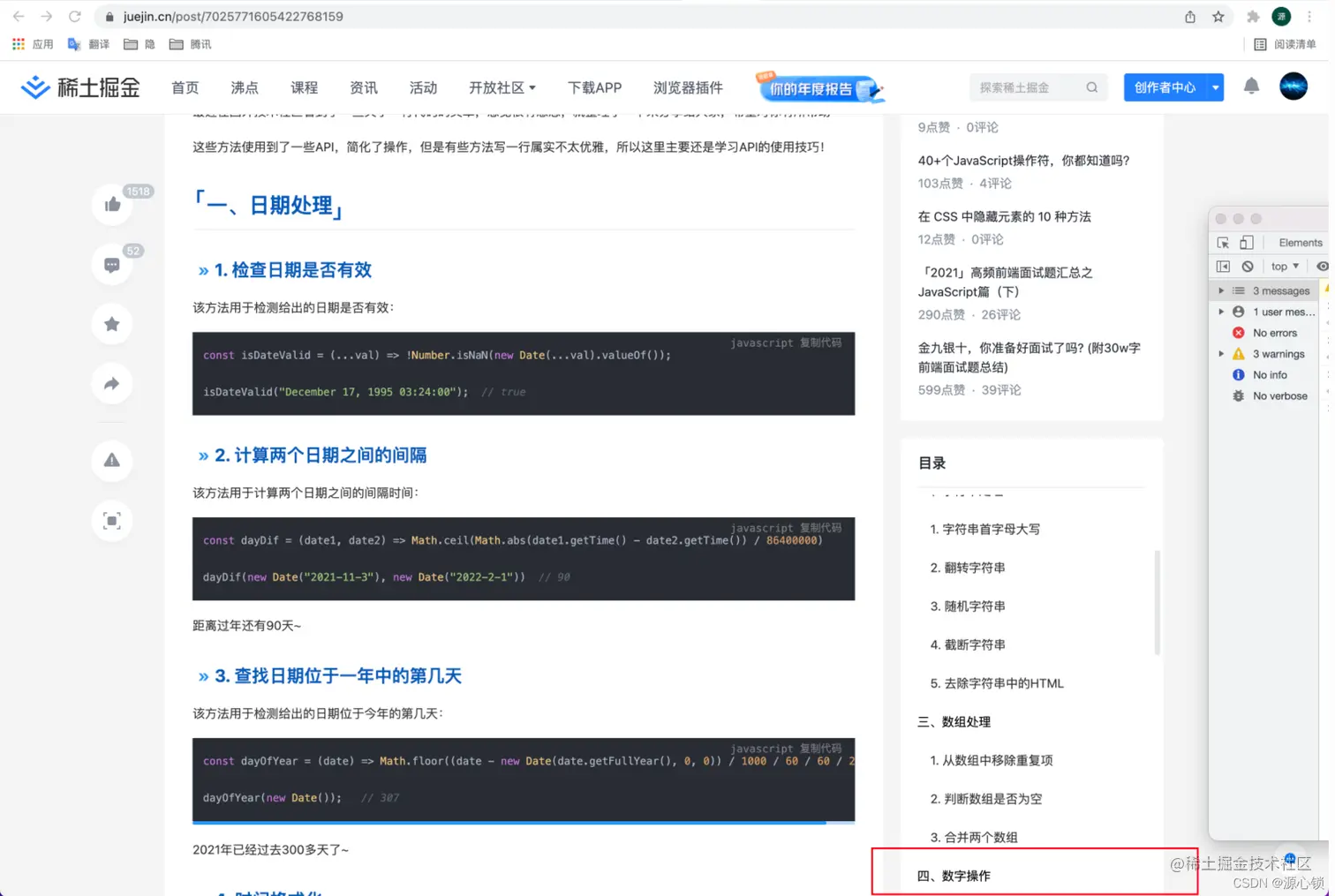
Task: Report the article with the warning triangle icon
Action: click(111, 461)
